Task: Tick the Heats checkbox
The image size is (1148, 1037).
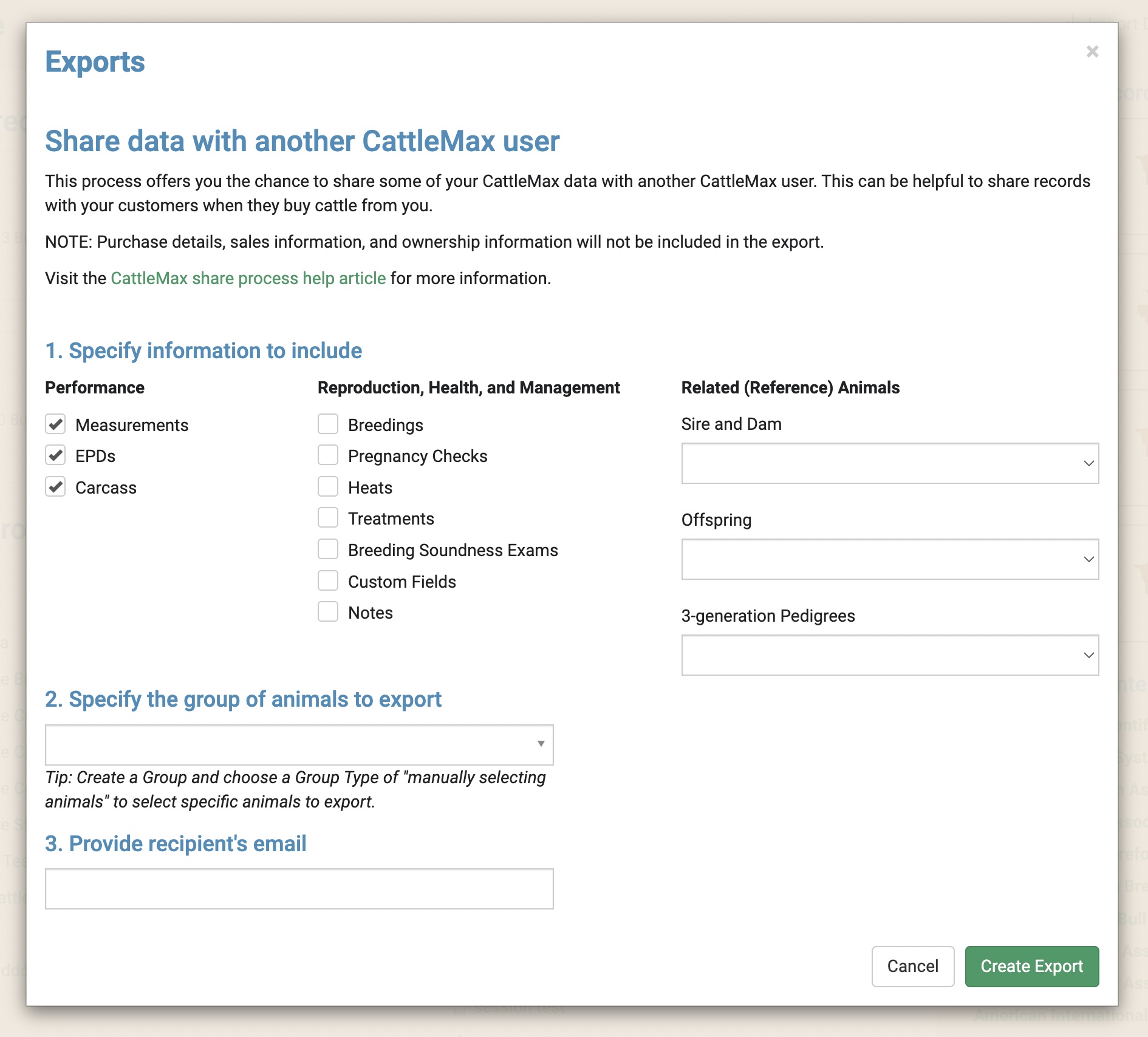Action: (328, 487)
